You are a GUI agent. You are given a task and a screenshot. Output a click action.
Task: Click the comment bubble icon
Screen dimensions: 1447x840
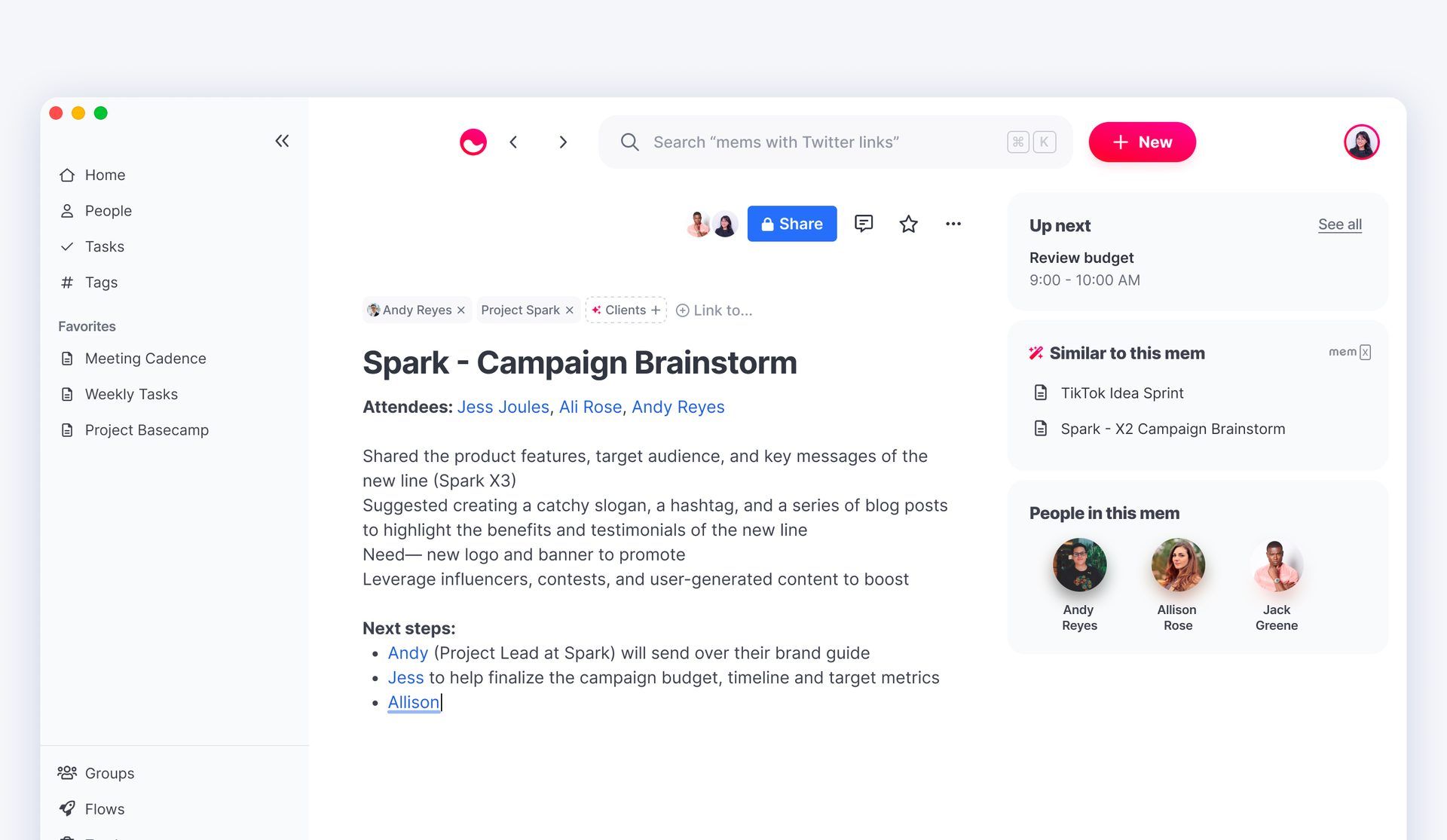pyautogui.click(x=863, y=223)
